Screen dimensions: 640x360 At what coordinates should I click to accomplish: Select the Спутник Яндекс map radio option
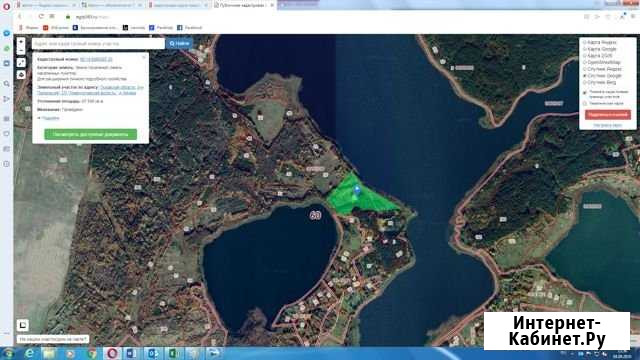(x=602, y=69)
